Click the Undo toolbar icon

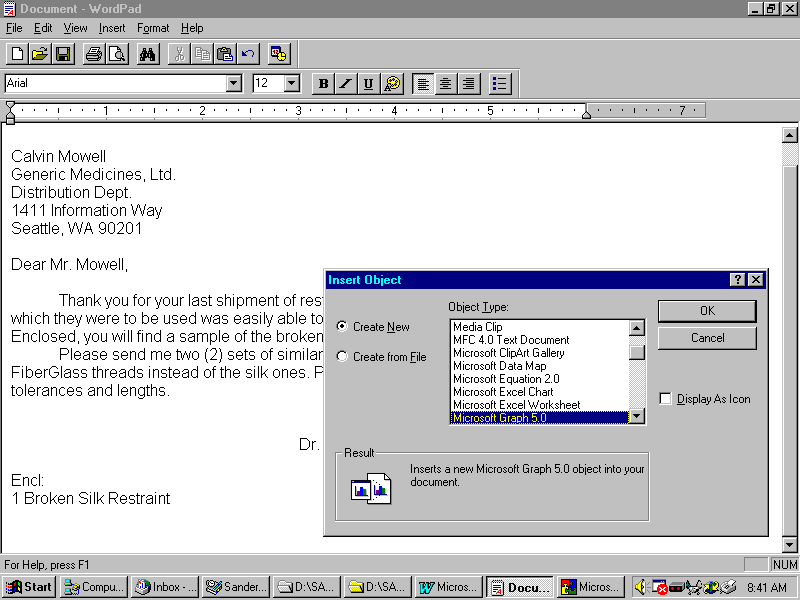pos(248,54)
